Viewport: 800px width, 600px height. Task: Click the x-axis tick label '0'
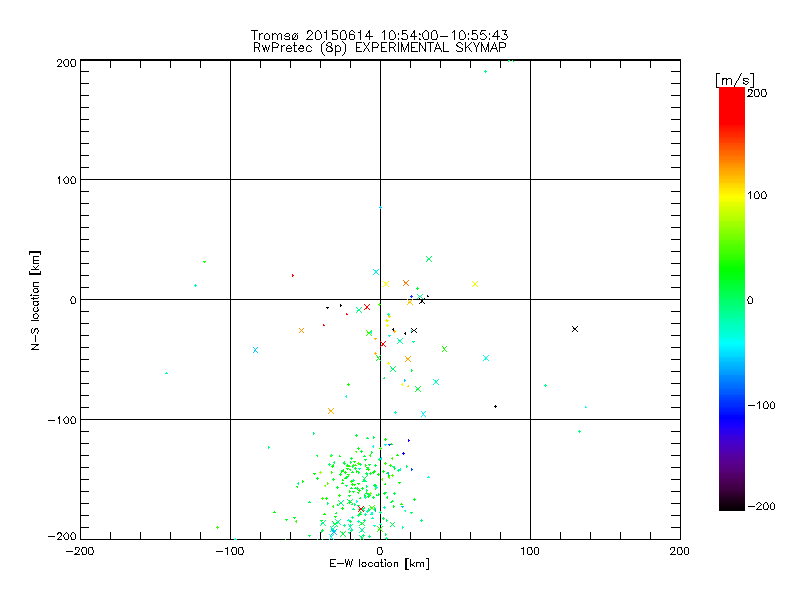coord(380,551)
